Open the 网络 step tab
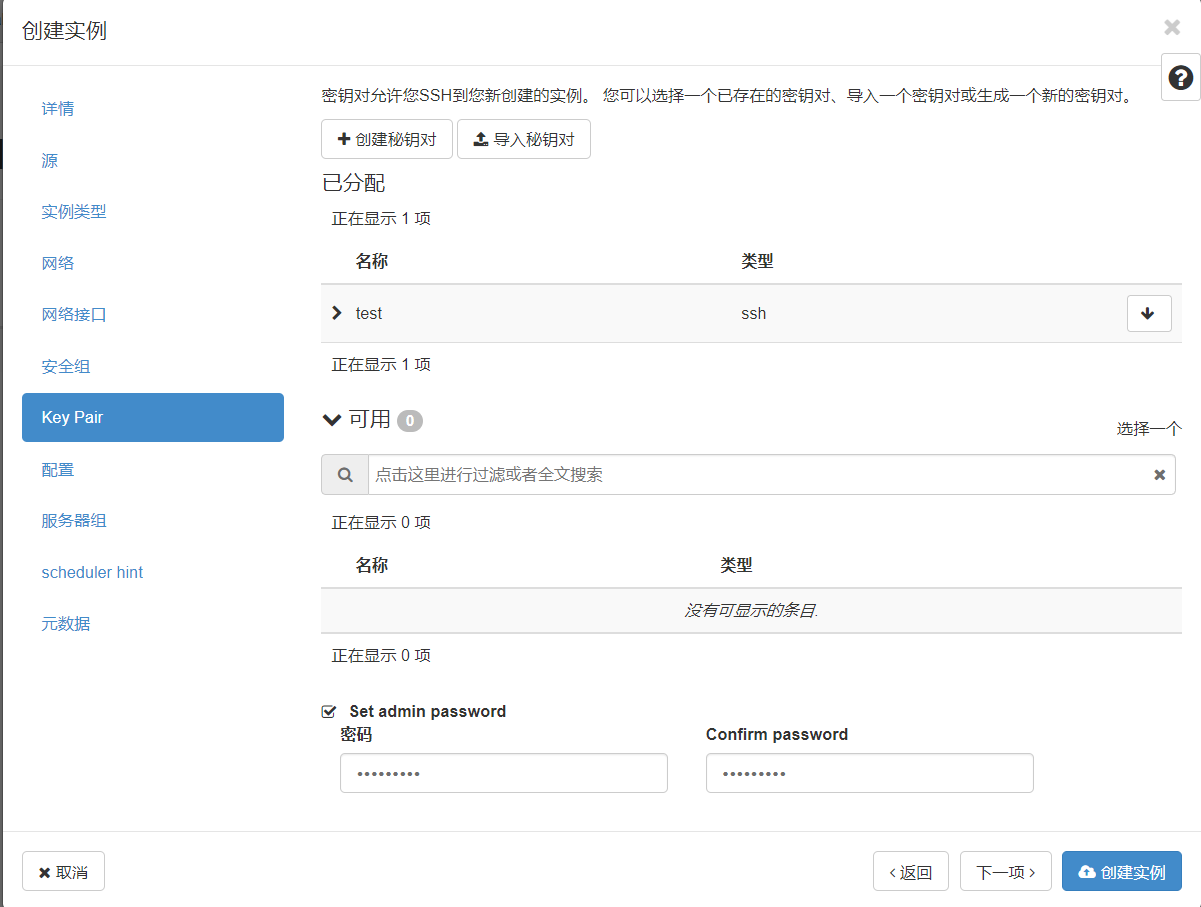The image size is (1201, 907). point(153,263)
